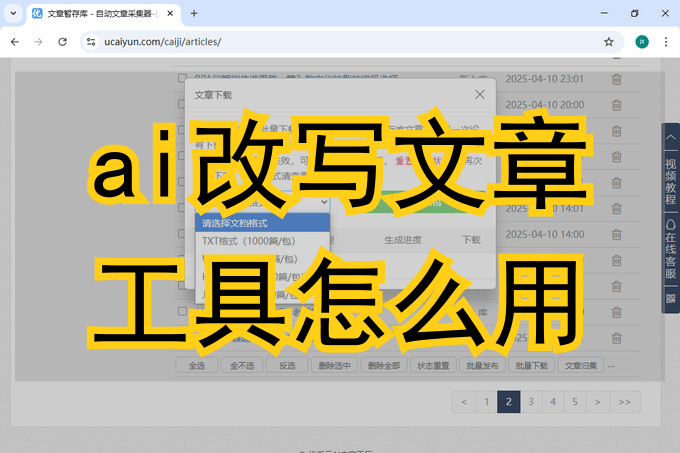
Task: Open the tab search chevron
Action: (13, 13)
